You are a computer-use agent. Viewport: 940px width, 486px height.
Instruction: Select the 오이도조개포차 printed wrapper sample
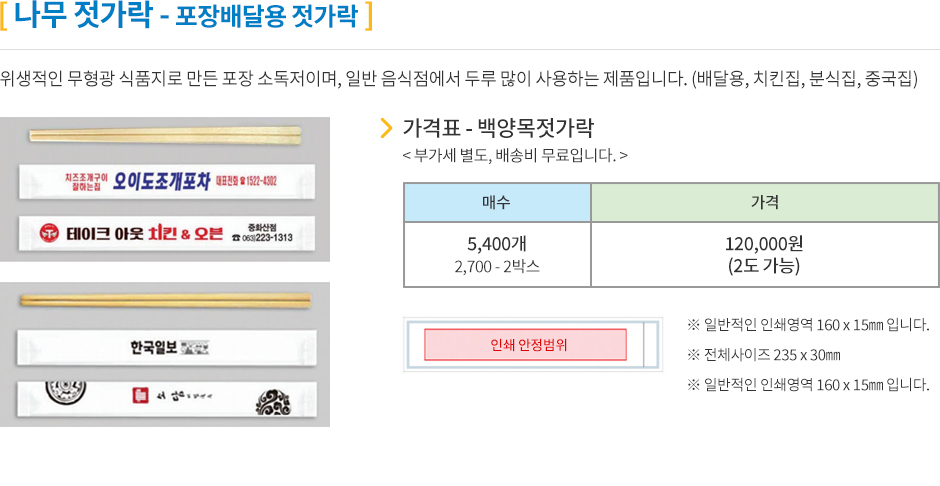(166, 181)
